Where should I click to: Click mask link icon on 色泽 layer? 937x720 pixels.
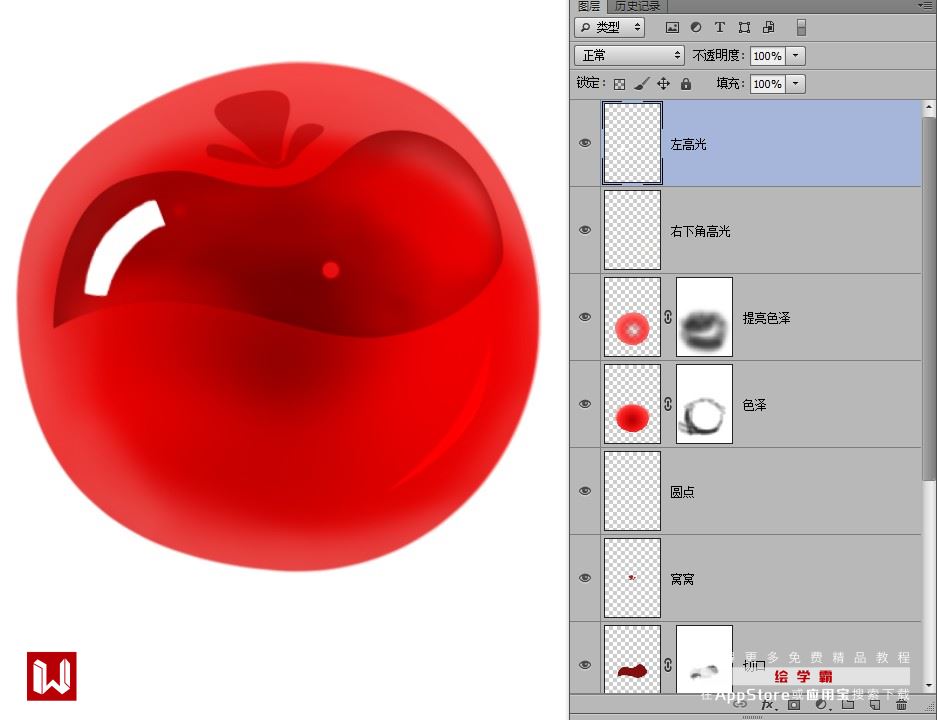click(x=668, y=405)
